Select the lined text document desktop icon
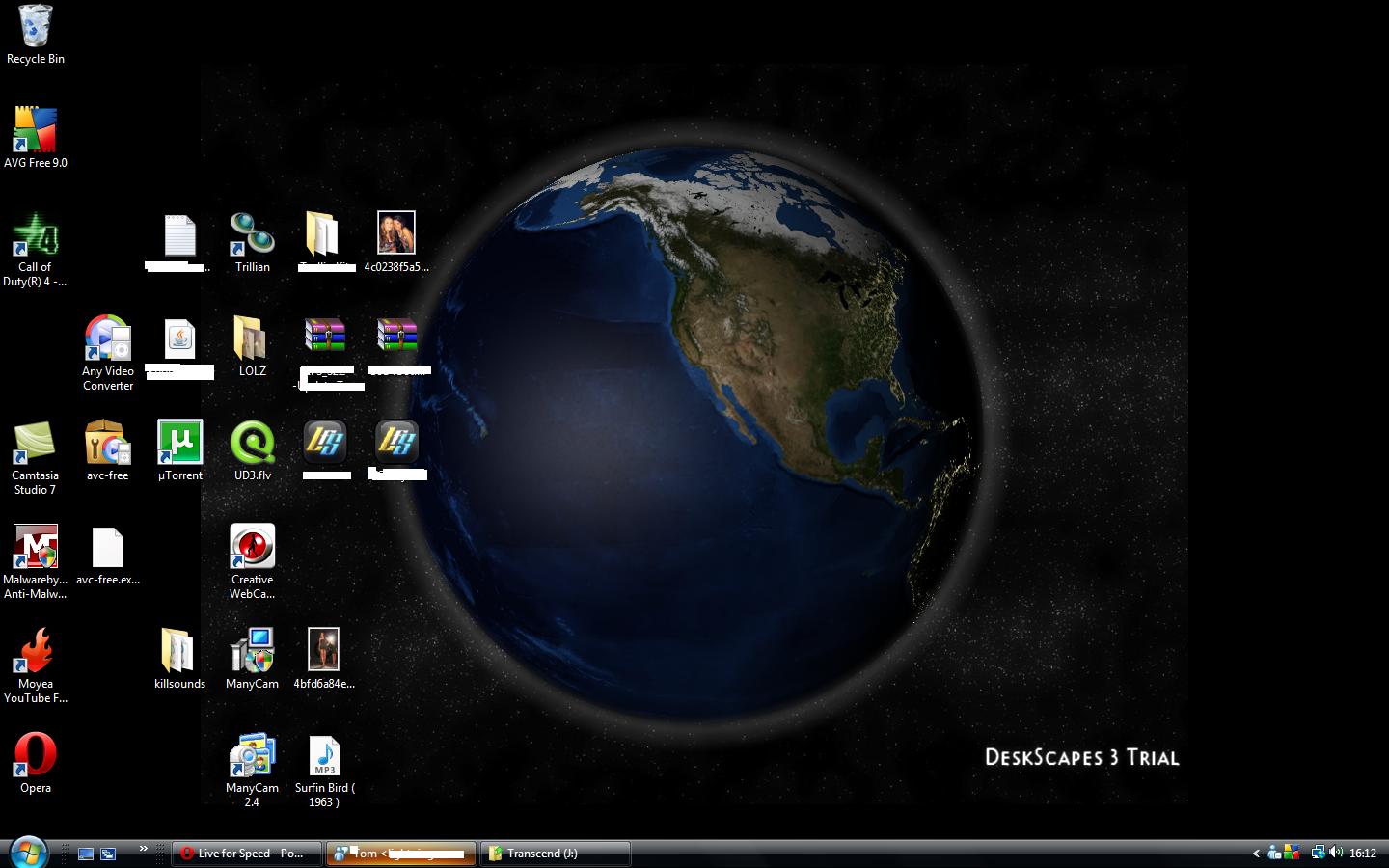 pyautogui.click(x=179, y=234)
